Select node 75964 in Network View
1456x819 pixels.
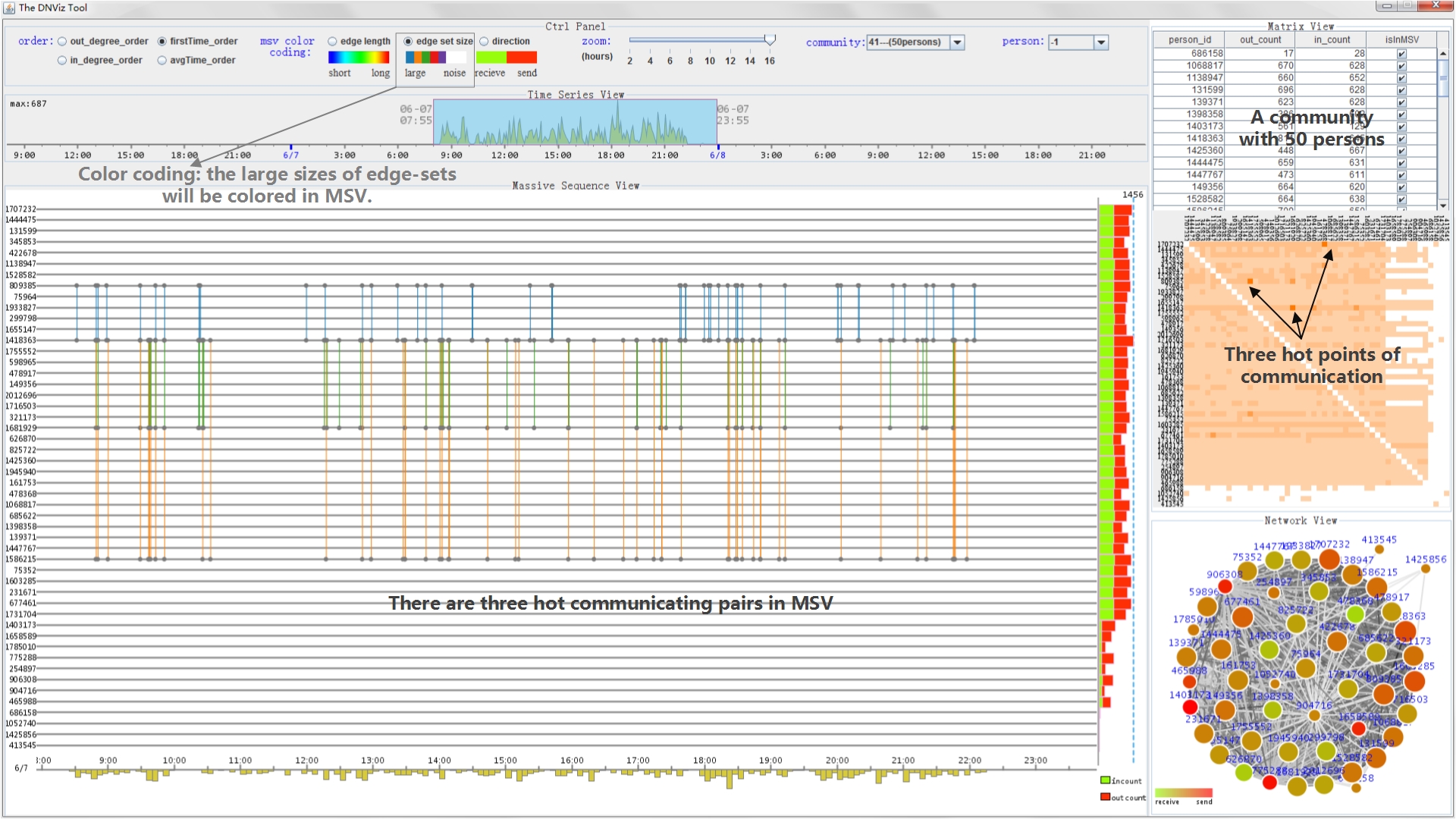tap(1305, 668)
